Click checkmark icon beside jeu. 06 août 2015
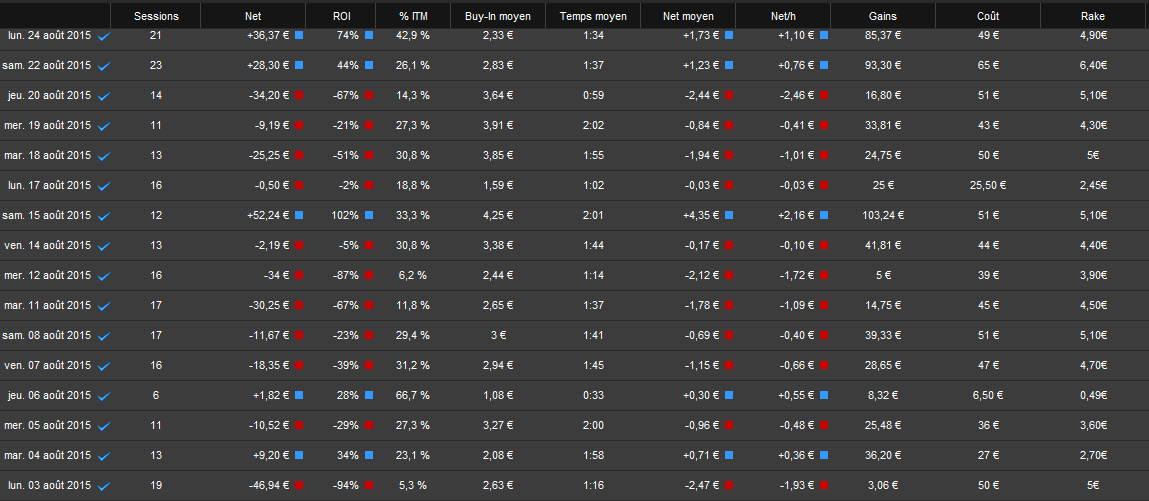The width and height of the screenshot is (1149, 501). (x=104, y=396)
